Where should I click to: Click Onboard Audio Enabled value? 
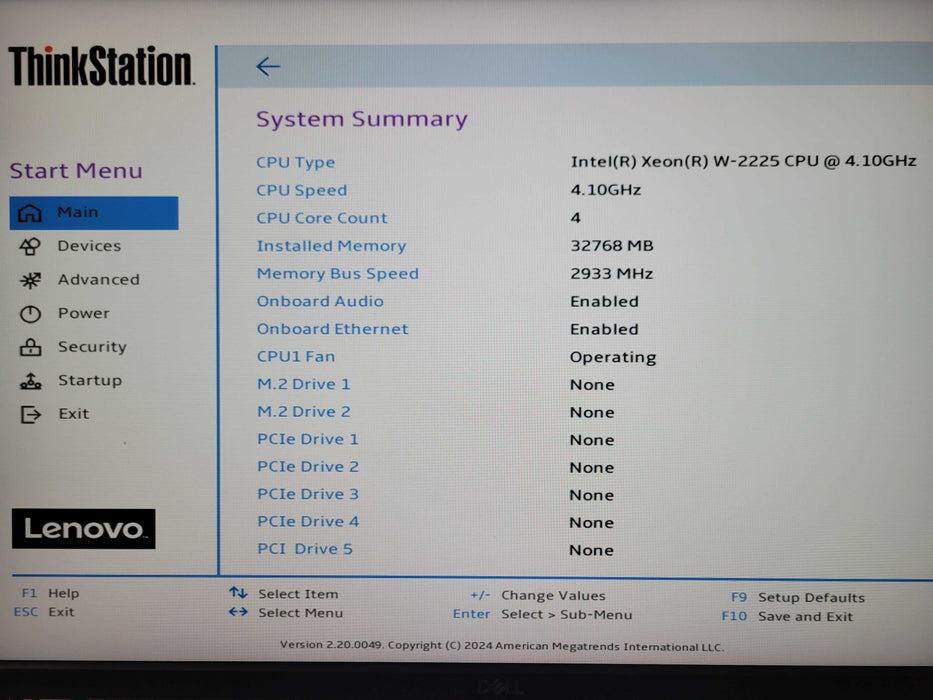[604, 302]
